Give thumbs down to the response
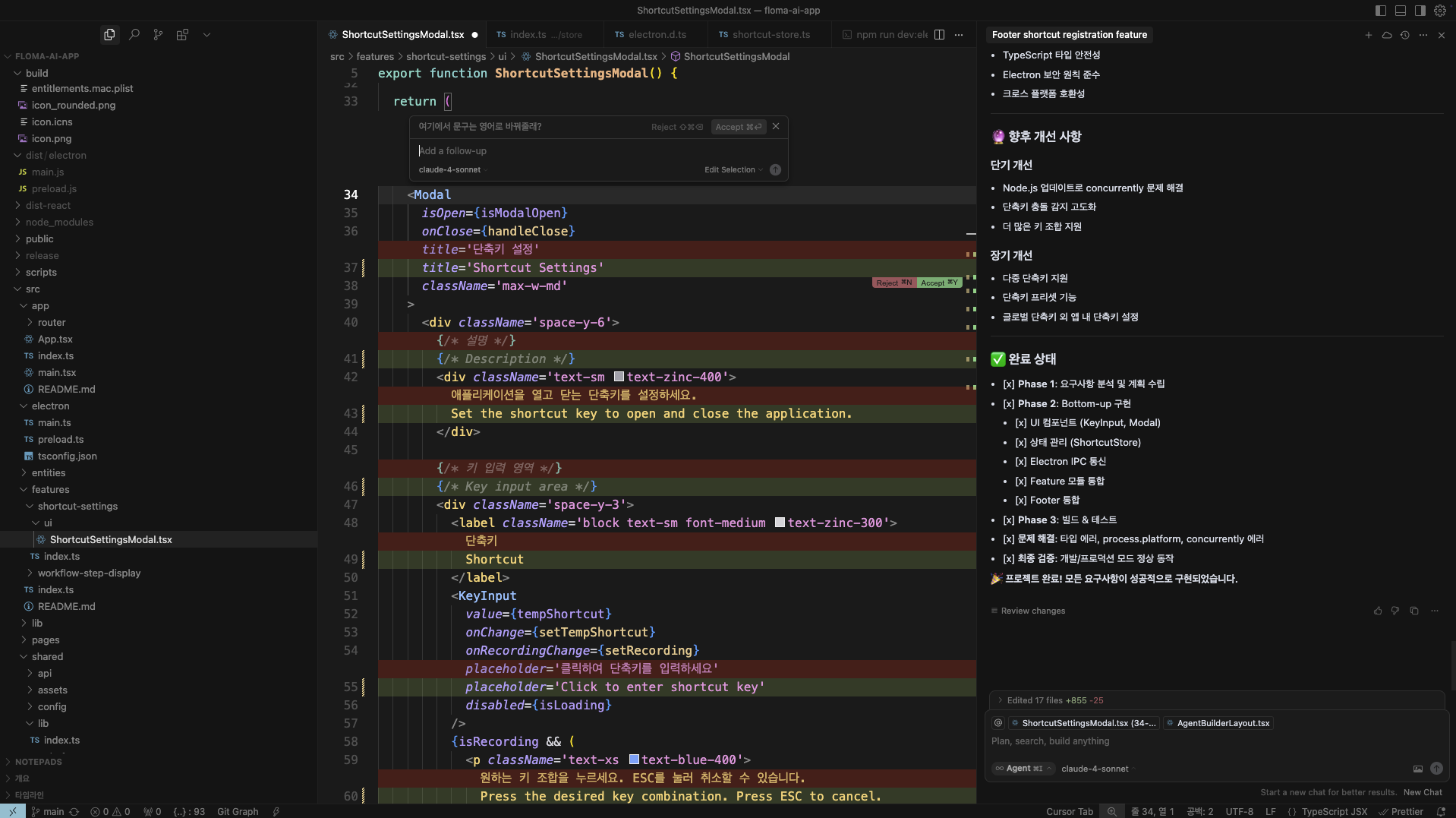The height and width of the screenshot is (818, 1456). point(1395,611)
